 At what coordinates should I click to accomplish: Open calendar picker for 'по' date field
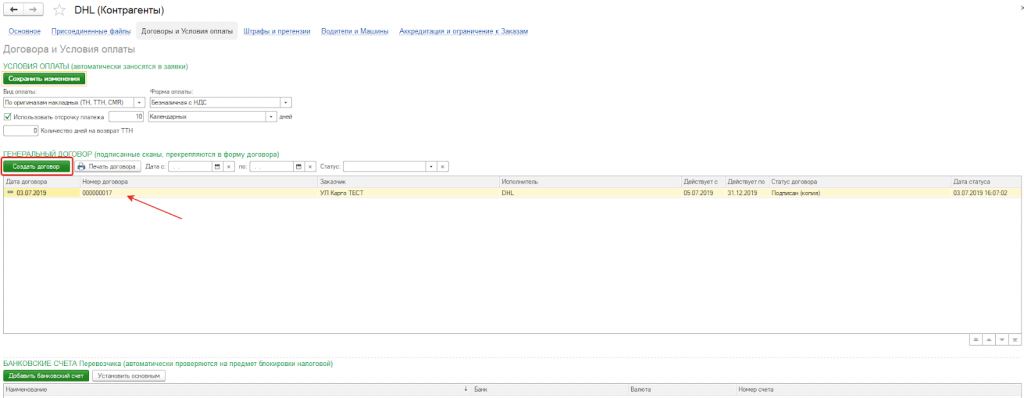(298, 167)
